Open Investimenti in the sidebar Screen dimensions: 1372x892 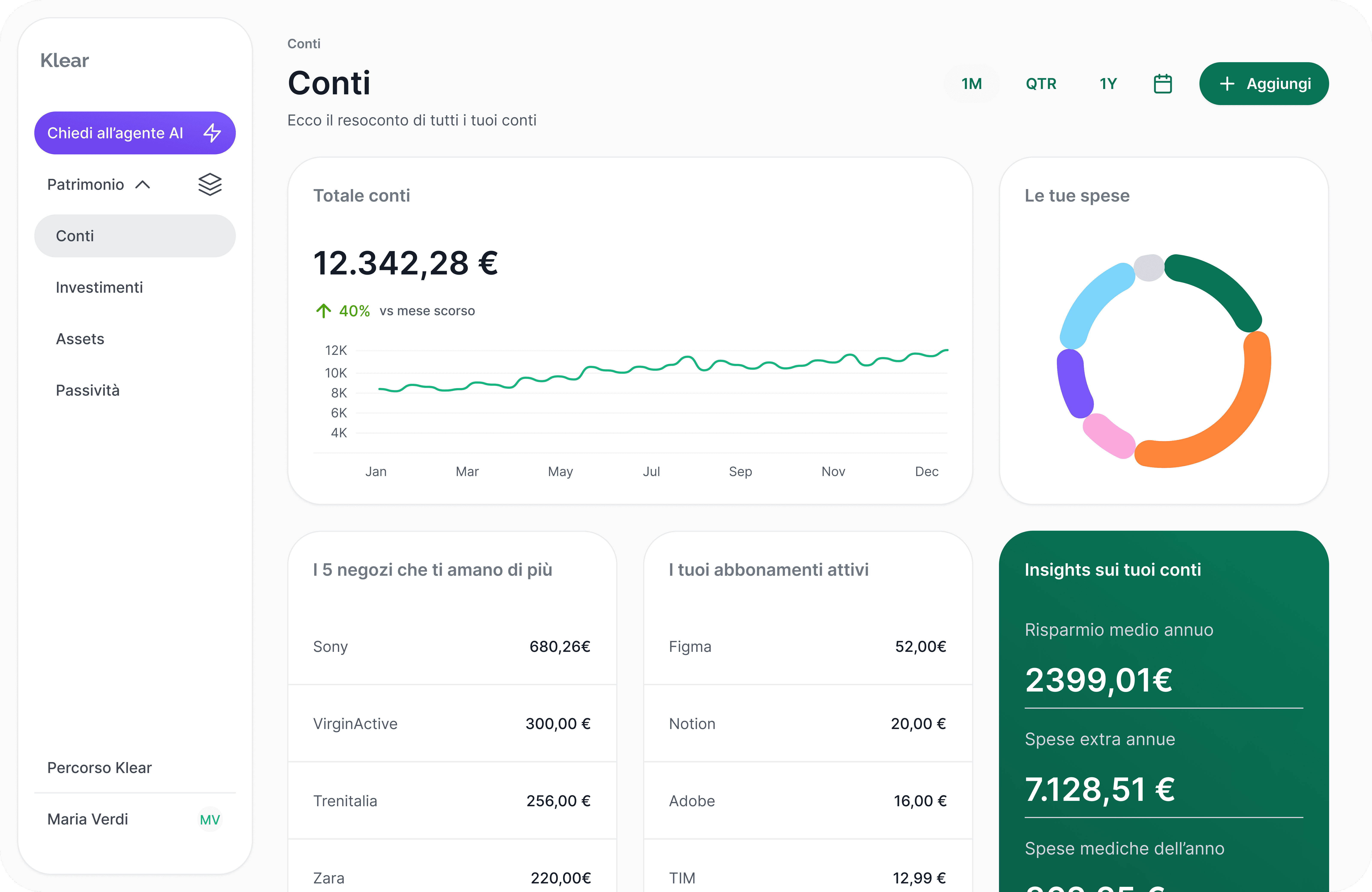point(135,287)
